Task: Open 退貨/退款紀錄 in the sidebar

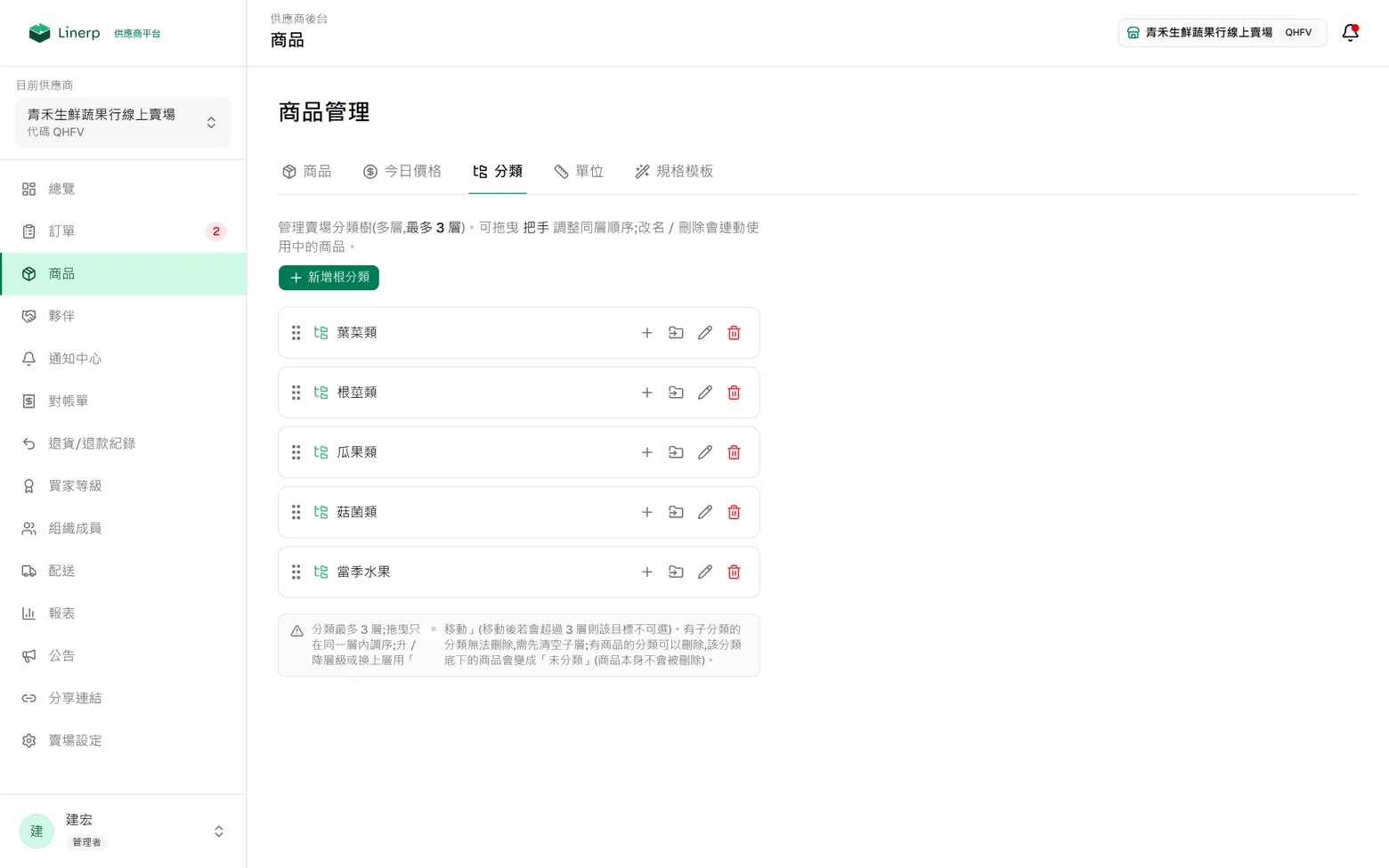Action: click(x=123, y=443)
